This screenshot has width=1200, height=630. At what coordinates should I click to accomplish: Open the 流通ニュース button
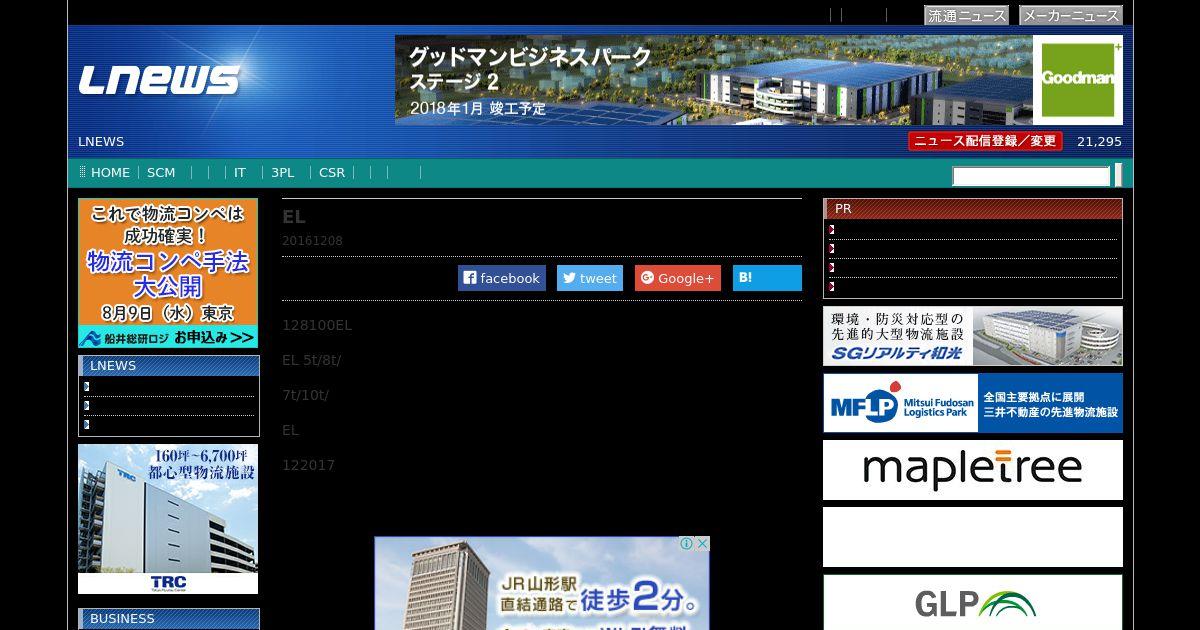pos(966,16)
